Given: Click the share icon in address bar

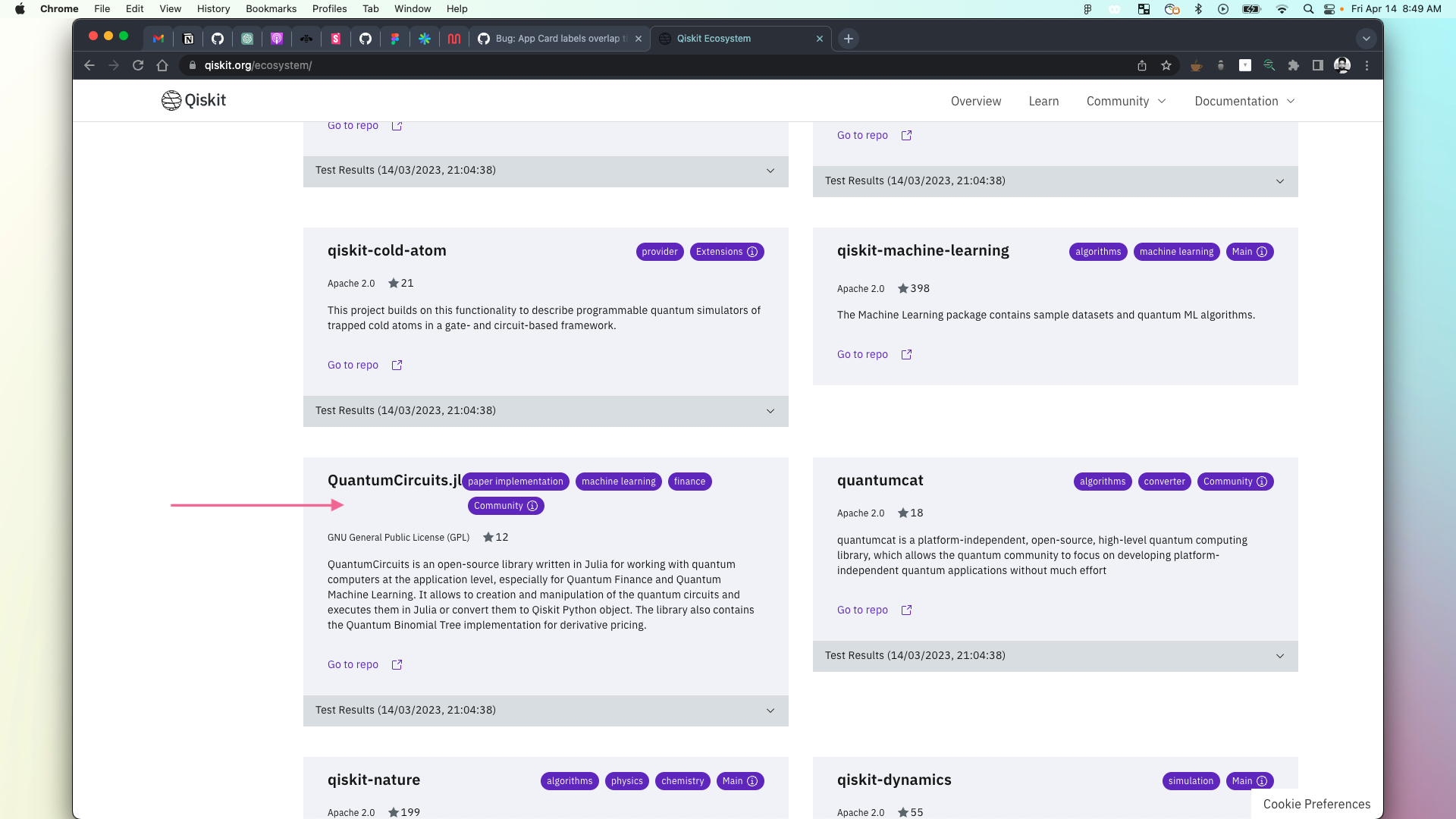Looking at the screenshot, I should coord(1142,65).
